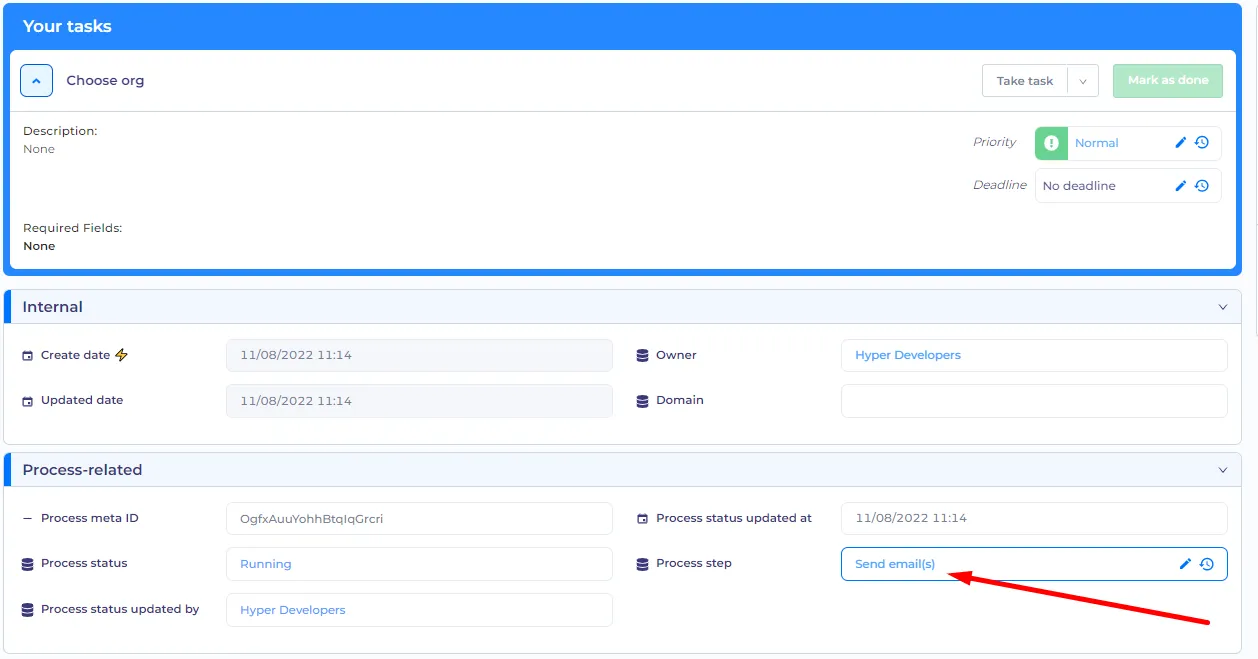Edit the Priority with the pencil icon
Screen dimensions: 1258x659
point(1181,143)
